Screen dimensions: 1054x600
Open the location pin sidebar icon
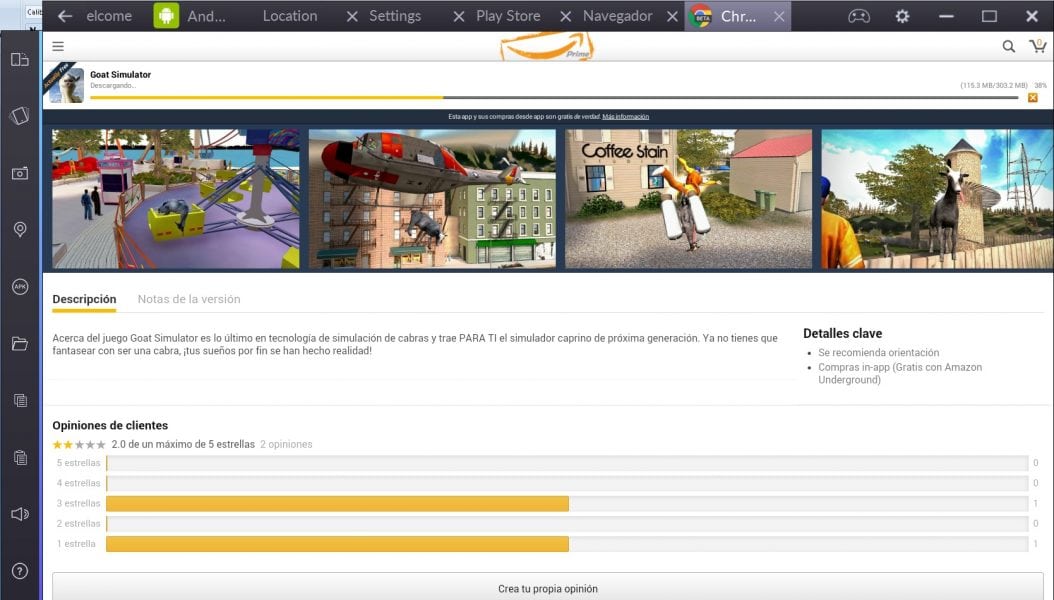19,230
